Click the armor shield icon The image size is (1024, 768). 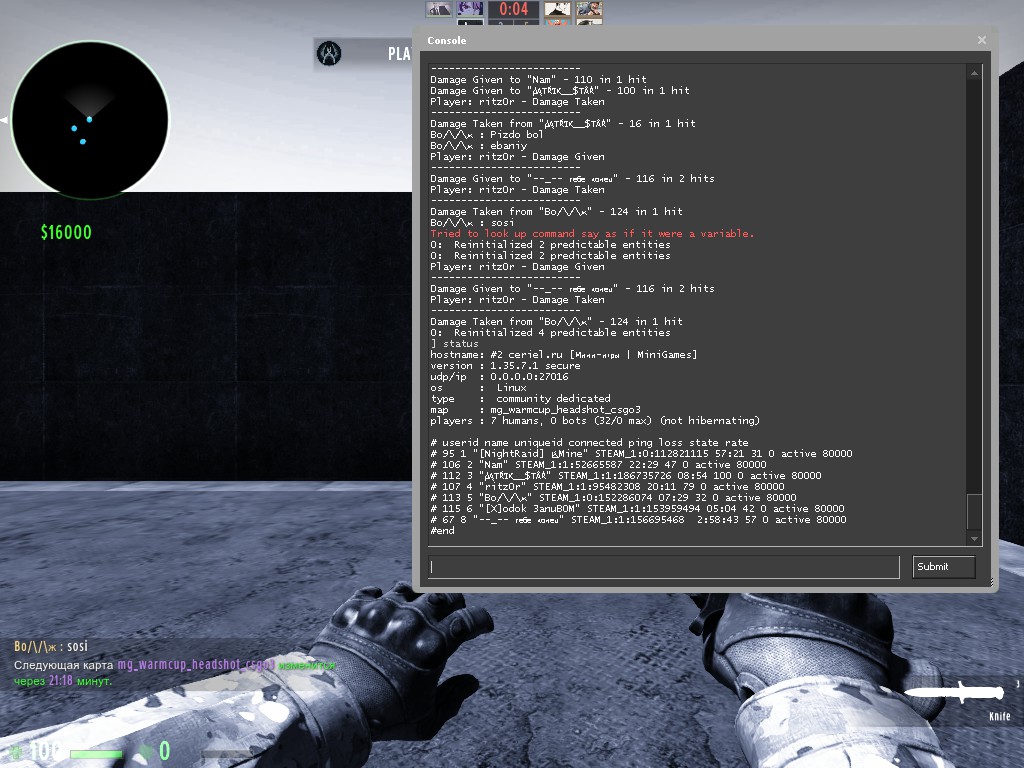pyautogui.click(x=146, y=752)
